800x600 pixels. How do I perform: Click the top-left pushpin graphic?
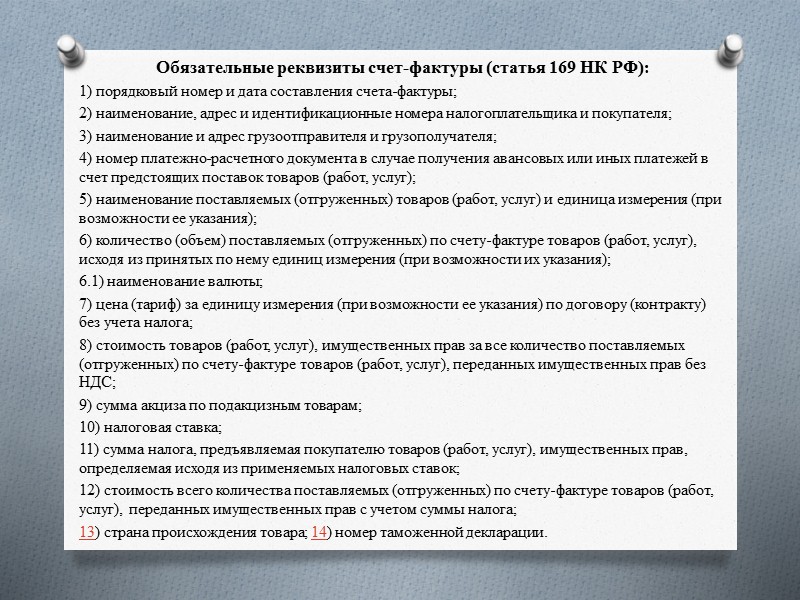(x=71, y=49)
